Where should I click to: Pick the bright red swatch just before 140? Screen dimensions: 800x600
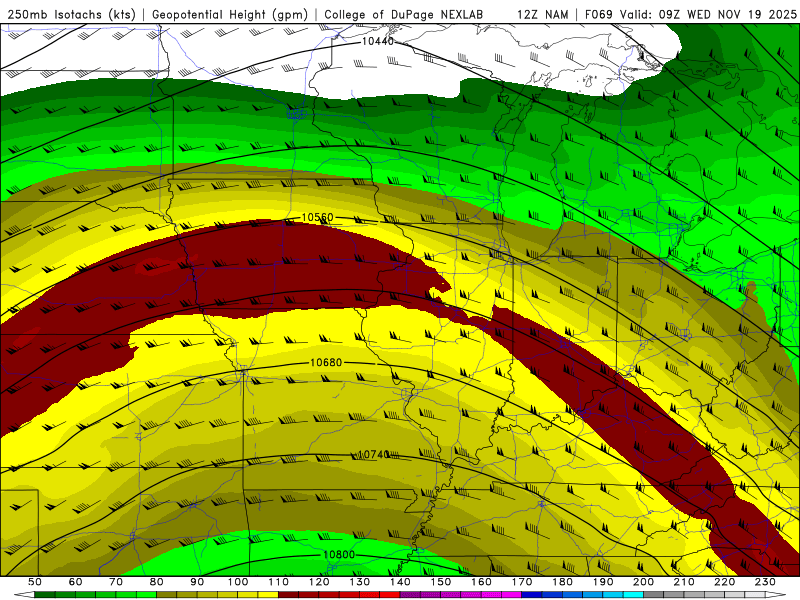point(390,595)
